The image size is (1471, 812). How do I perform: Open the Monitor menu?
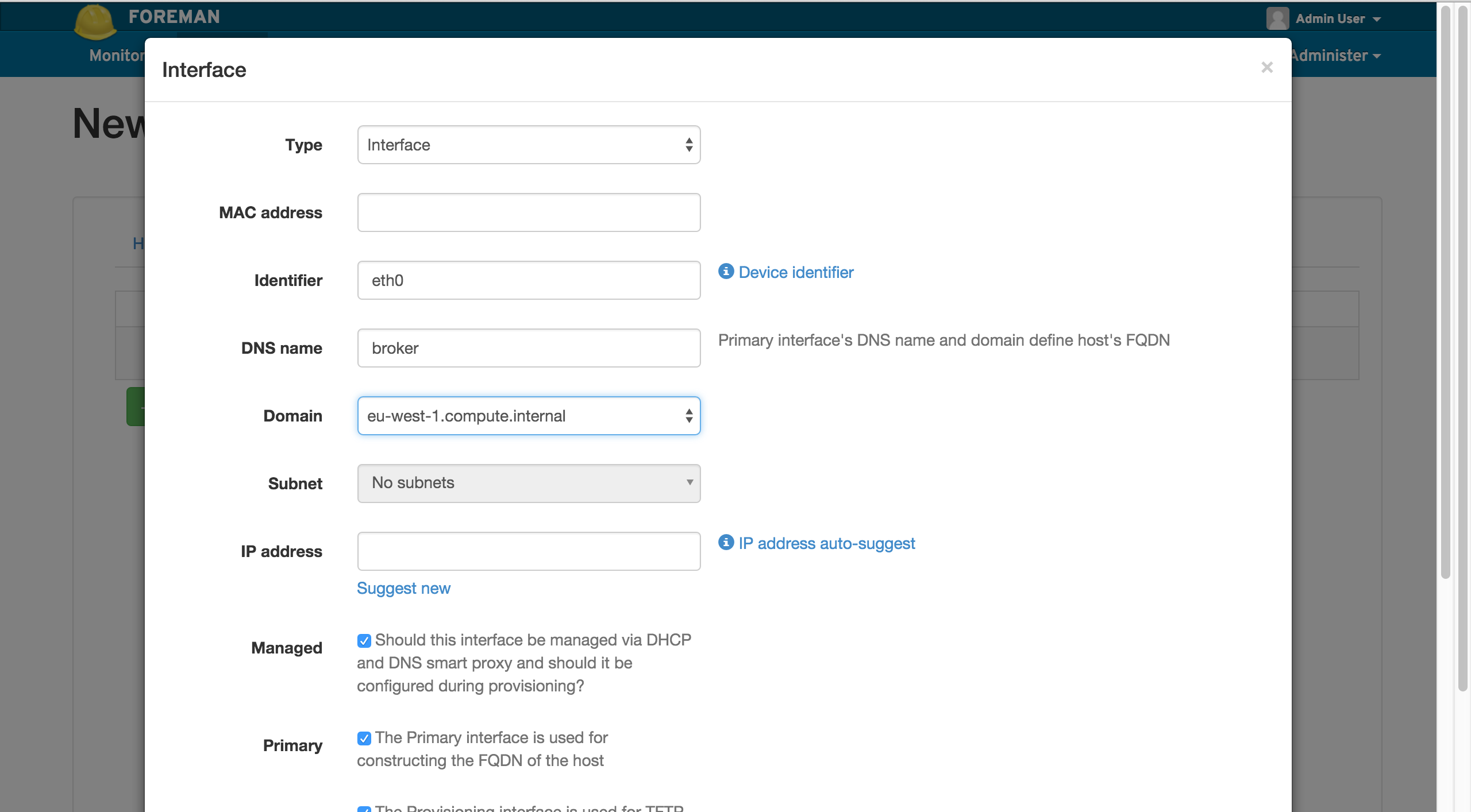point(117,55)
